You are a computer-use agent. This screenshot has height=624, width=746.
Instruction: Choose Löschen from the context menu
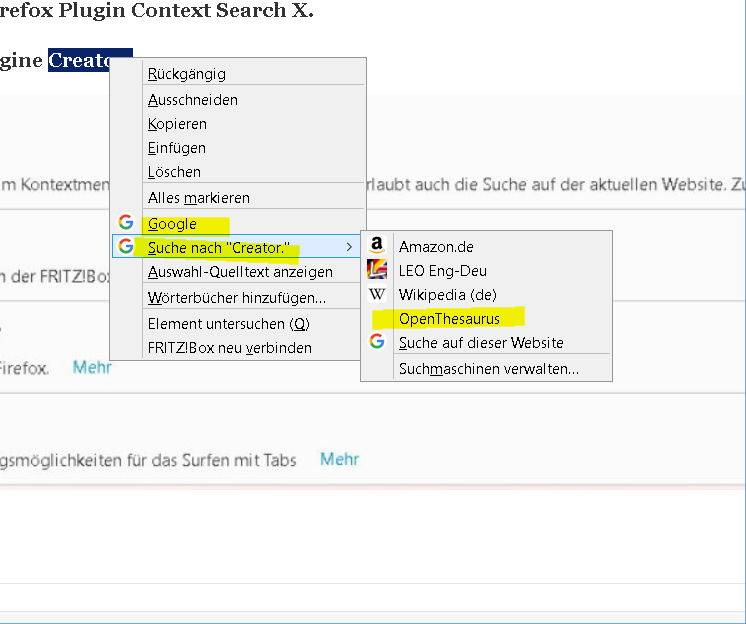[x=238, y=172]
